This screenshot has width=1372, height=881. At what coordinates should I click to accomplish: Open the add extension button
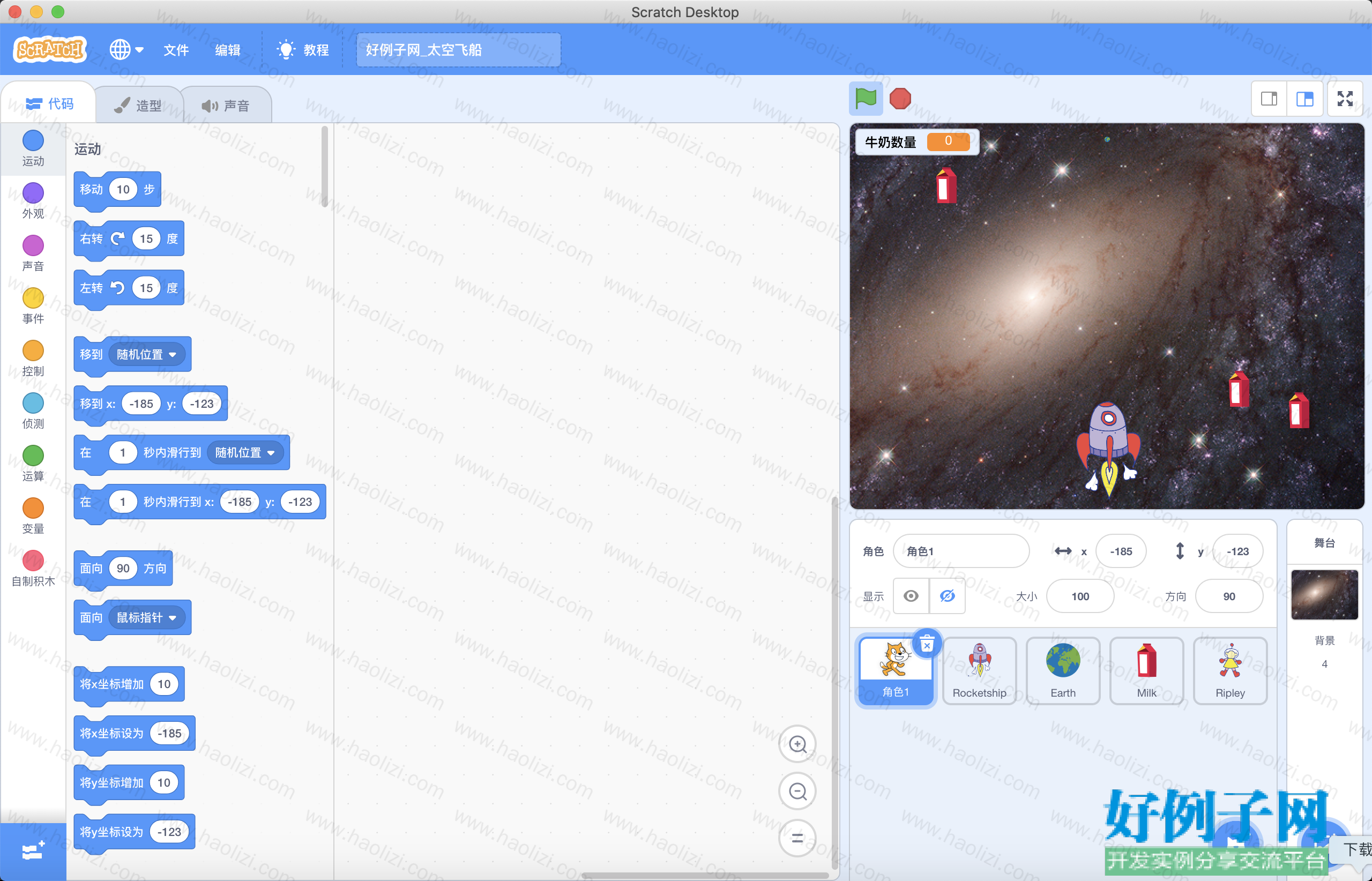[33, 852]
